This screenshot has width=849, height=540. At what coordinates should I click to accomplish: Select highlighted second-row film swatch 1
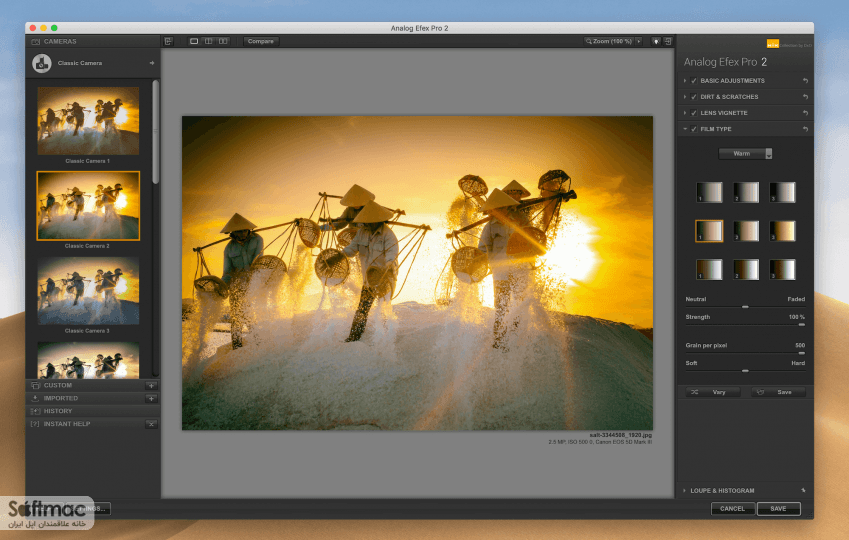(x=709, y=231)
